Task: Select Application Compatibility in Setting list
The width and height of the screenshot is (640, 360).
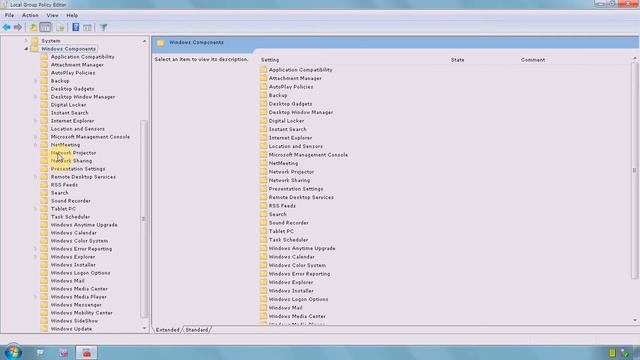Action: coord(300,70)
